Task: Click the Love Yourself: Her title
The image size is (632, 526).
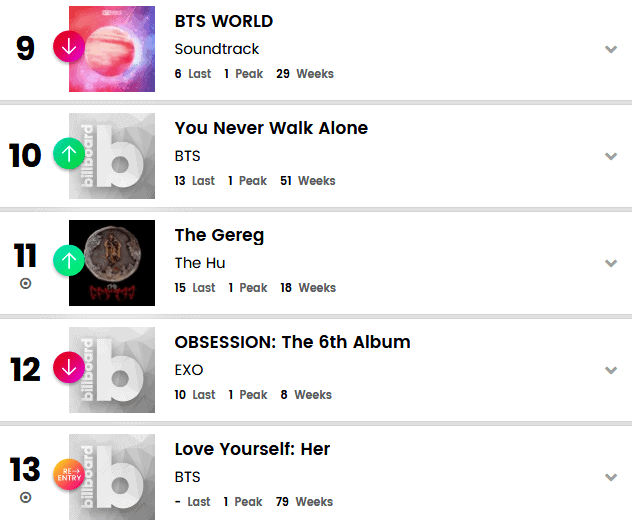Action: pyautogui.click(x=252, y=449)
